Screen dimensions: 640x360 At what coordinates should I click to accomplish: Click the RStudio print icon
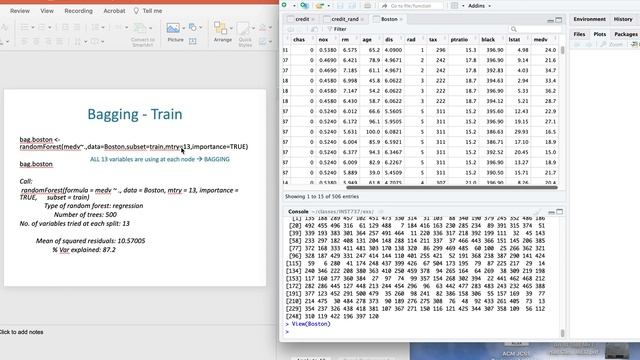click(x=367, y=6)
